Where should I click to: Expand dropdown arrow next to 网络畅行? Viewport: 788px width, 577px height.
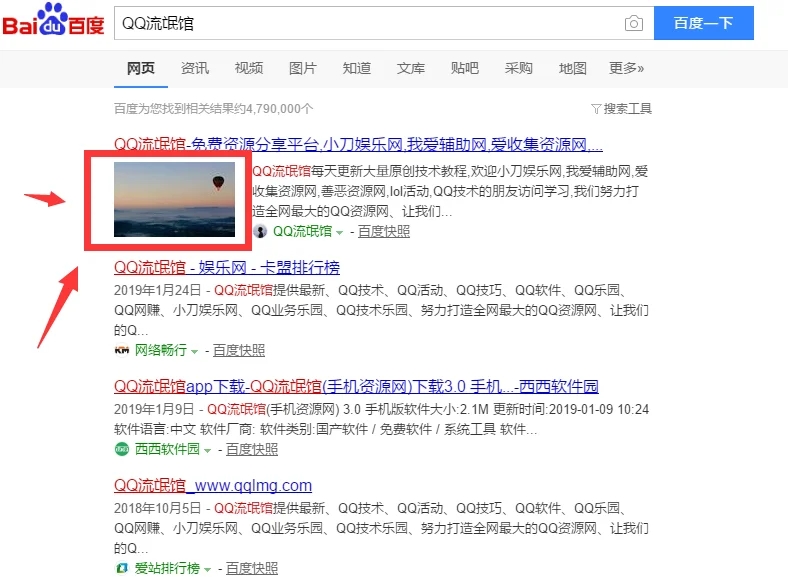pyautogui.click(x=194, y=351)
